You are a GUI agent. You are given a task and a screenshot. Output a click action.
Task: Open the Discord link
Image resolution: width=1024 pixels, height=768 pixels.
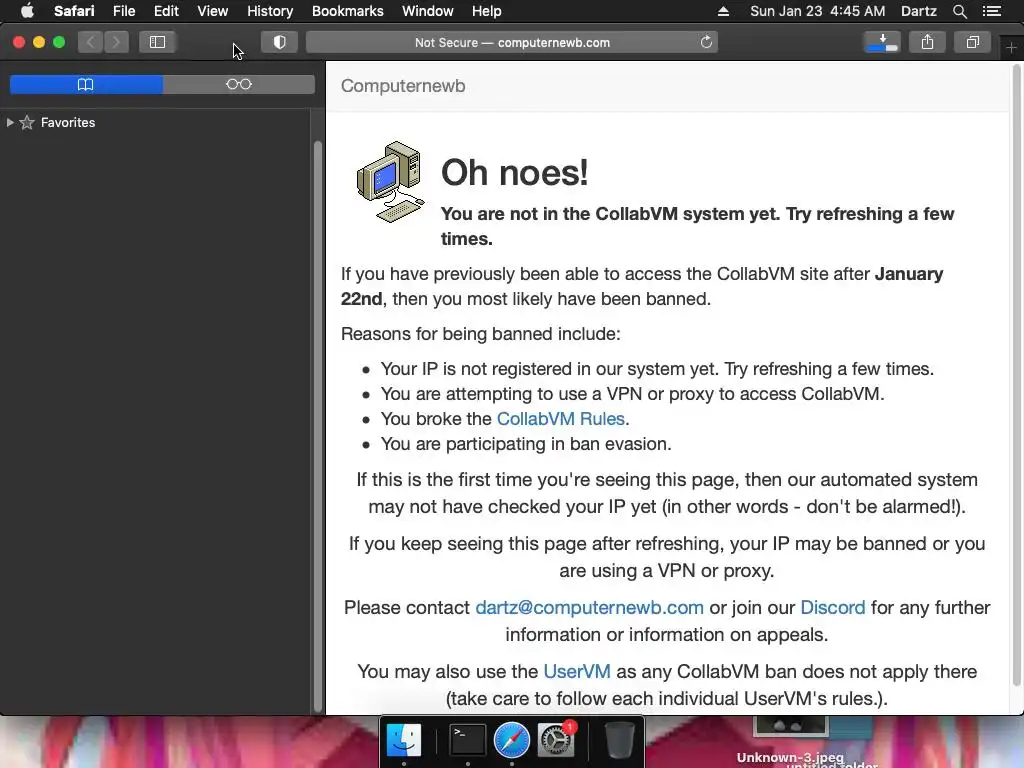pyautogui.click(x=832, y=607)
